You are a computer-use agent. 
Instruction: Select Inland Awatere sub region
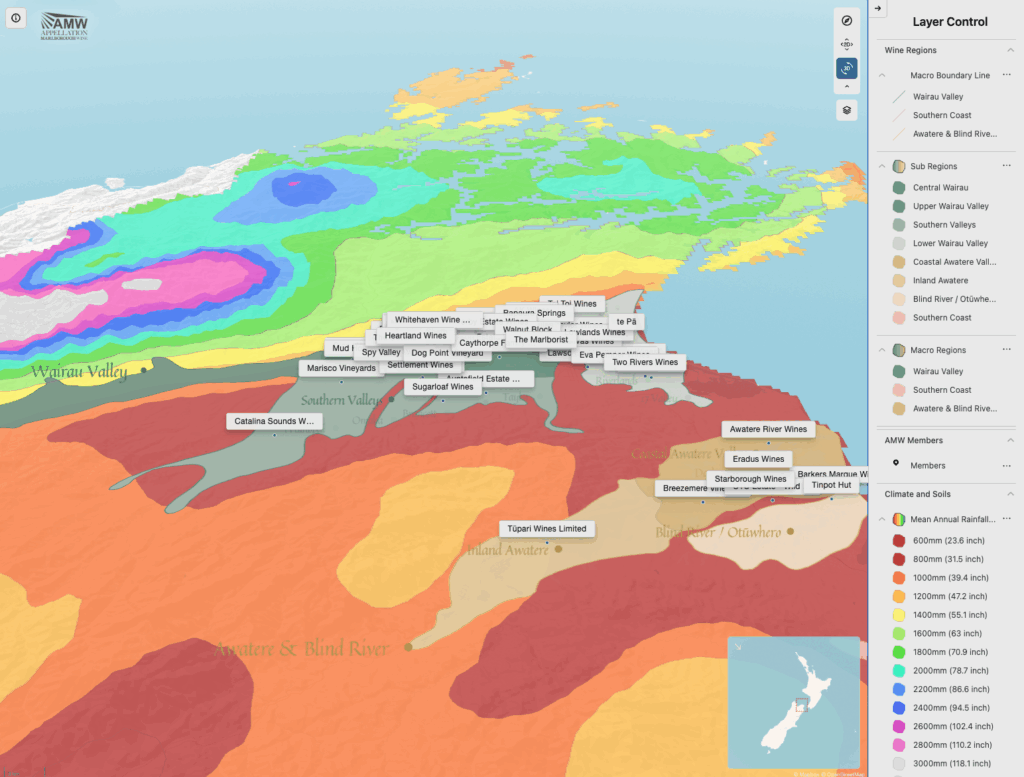tap(940, 281)
